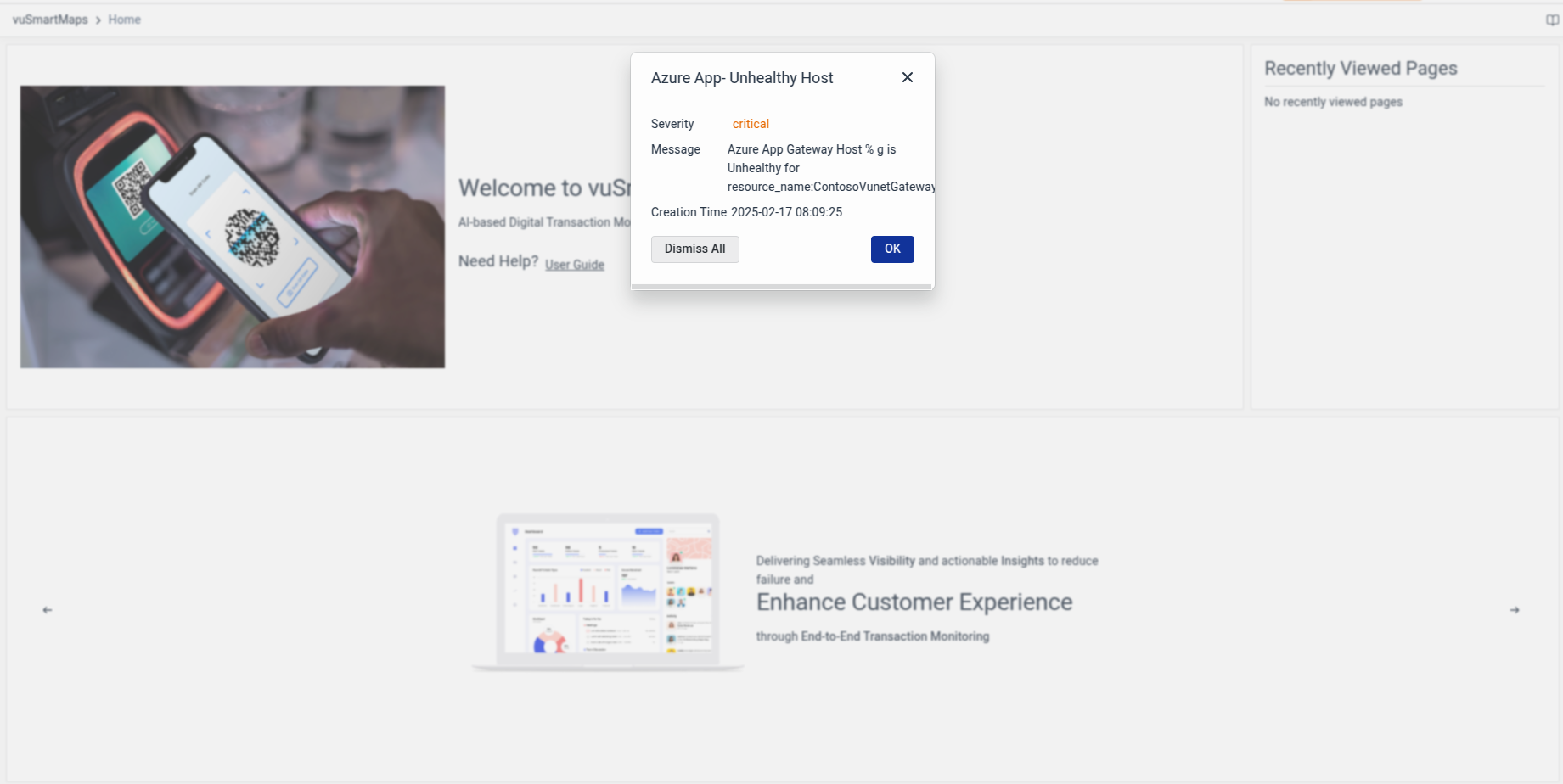Go to previous carousel slide arrow
The height and width of the screenshot is (784, 1563).
(x=48, y=610)
